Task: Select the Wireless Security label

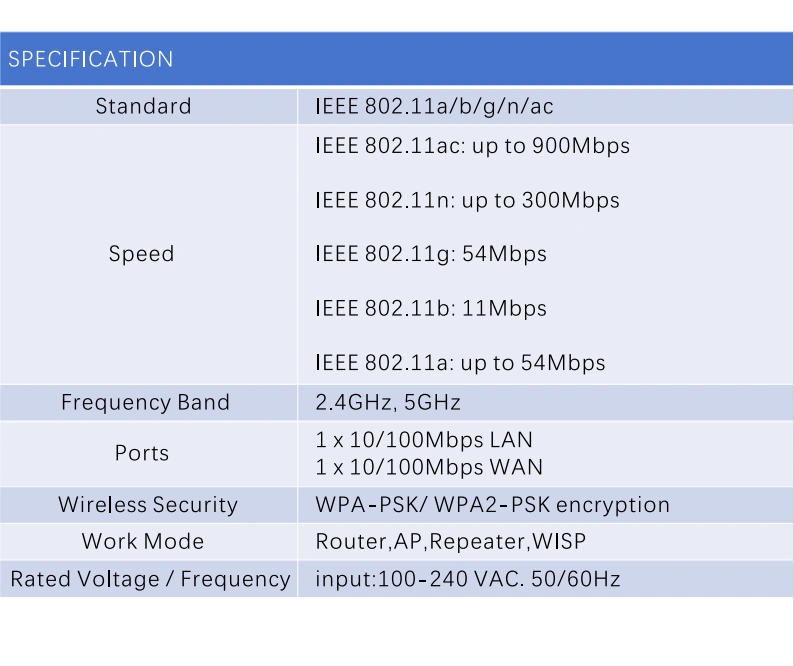Action: pos(148,505)
